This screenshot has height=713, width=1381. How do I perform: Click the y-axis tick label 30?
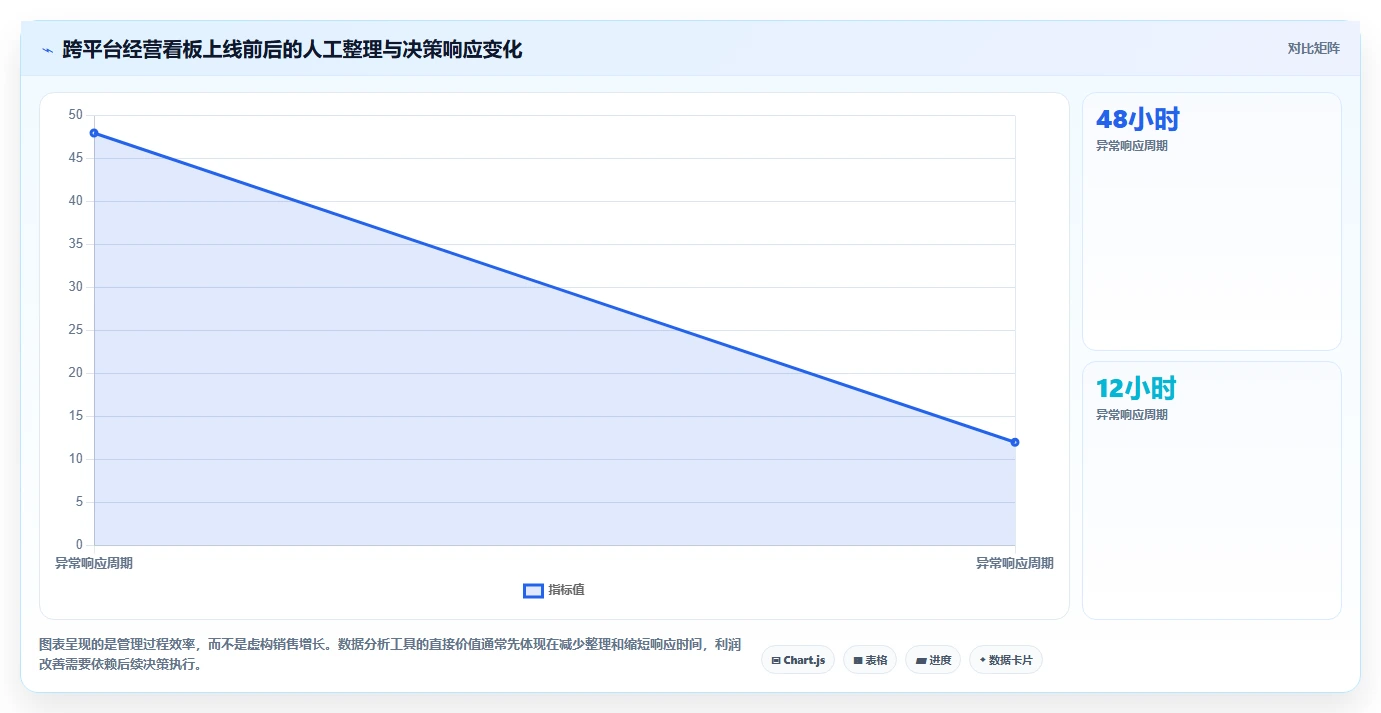tap(76, 287)
